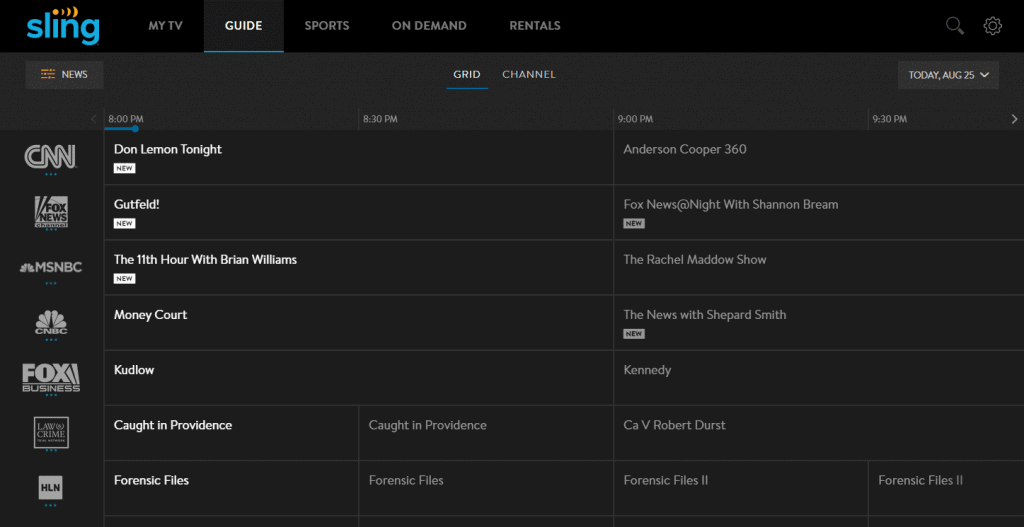The width and height of the screenshot is (1024, 527).
Task: Open The News with Shepard Smith
Action: (819, 323)
